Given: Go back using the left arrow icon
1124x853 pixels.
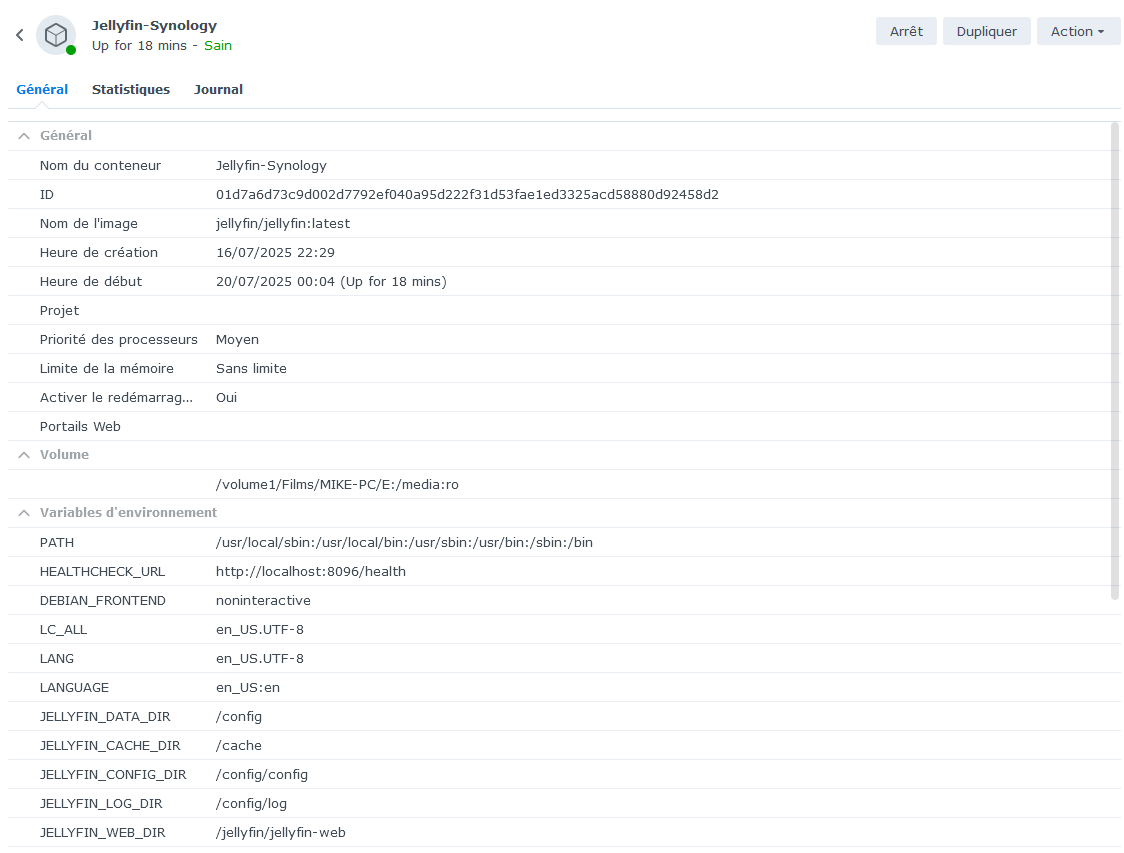Looking at the screenshot, I should pyautogui.click(x=19, y=35).
